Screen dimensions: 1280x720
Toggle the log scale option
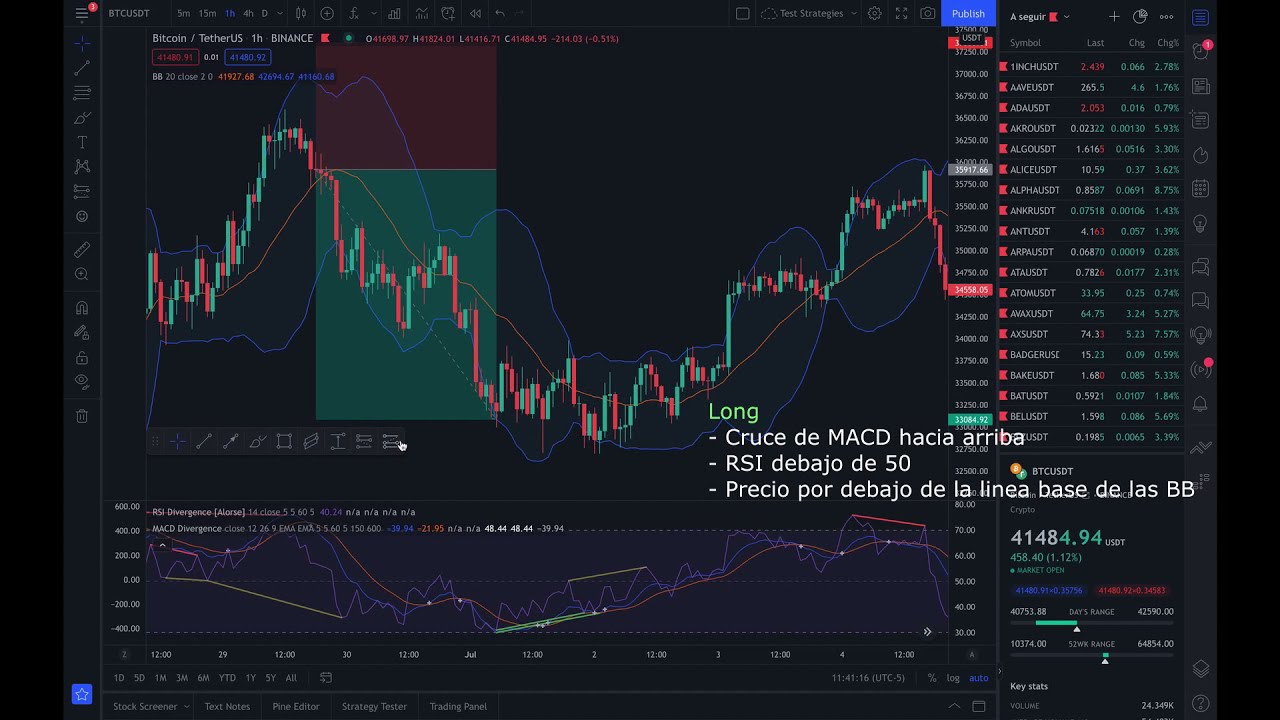[953, 678]
